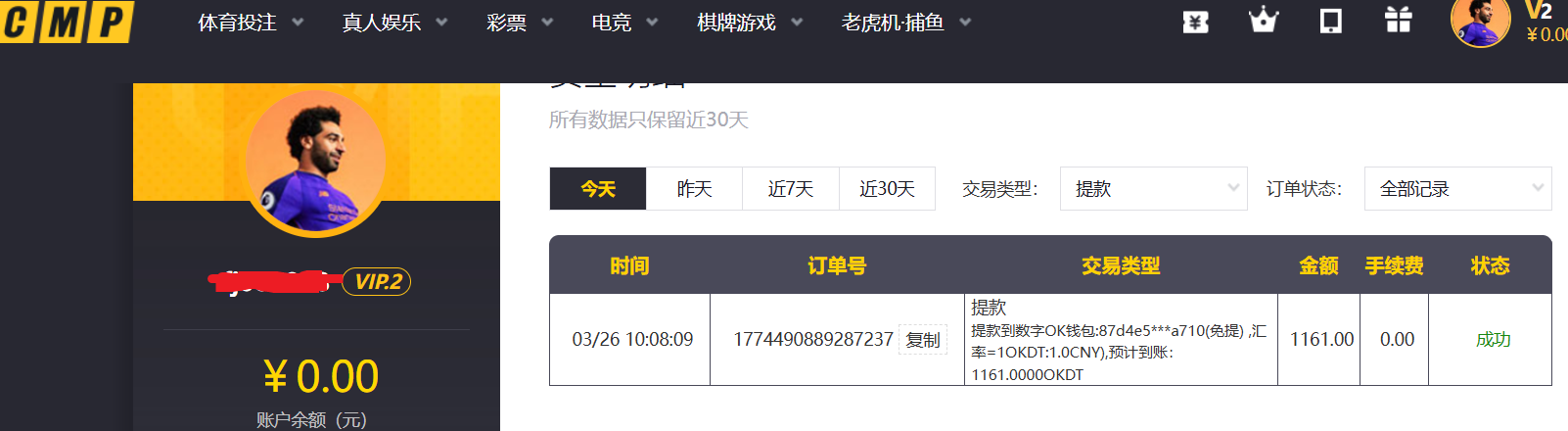Switch to the 近30天 filter
Viewport: 1568px width, 431px height.
(887, 189)
